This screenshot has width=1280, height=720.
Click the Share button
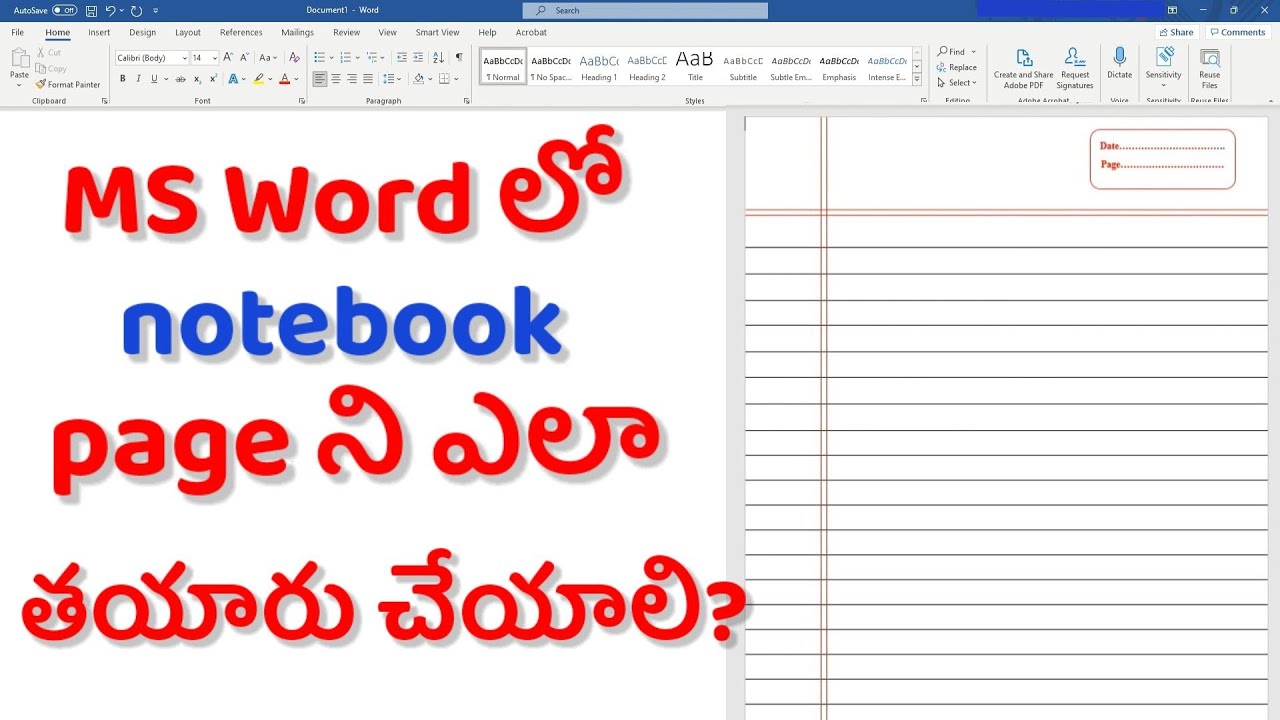tap(1176, 32)
